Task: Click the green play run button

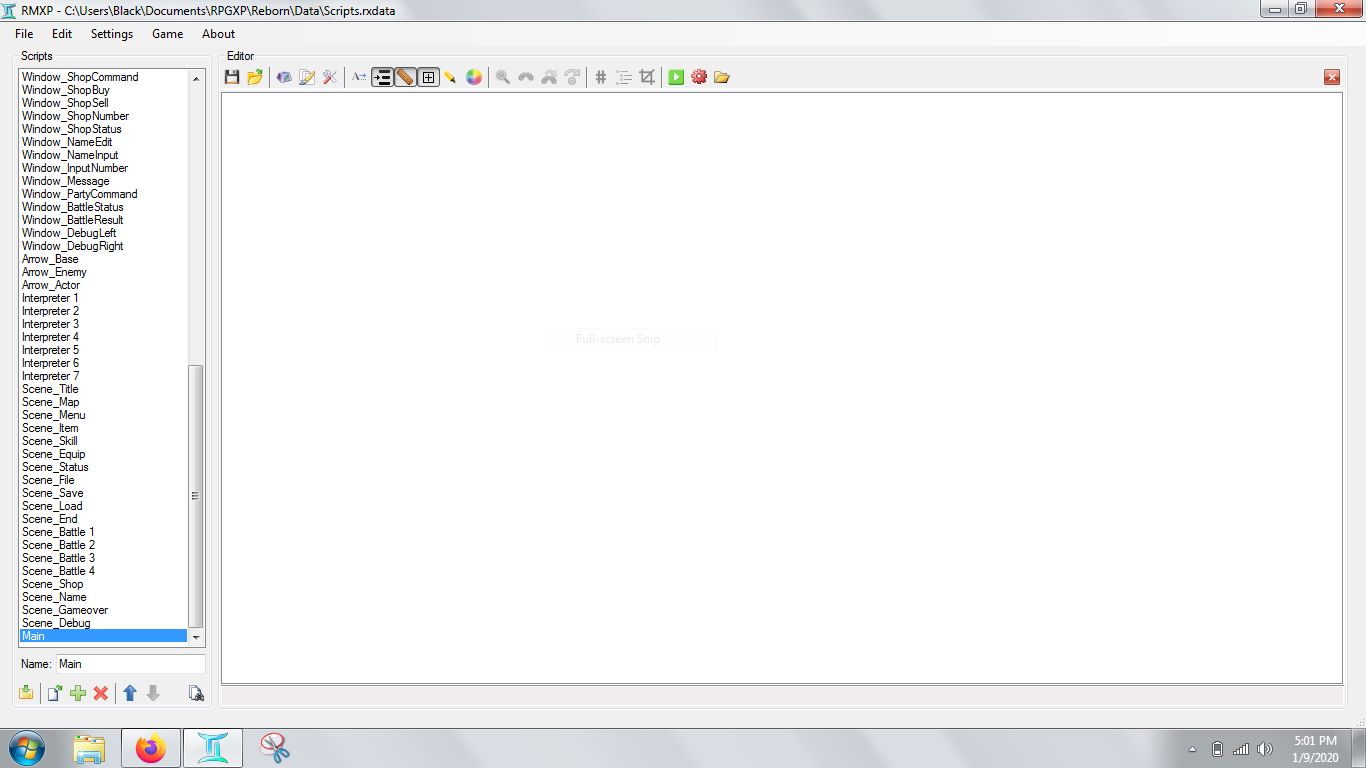Action: pyautogui.click(x=676, y=77)
